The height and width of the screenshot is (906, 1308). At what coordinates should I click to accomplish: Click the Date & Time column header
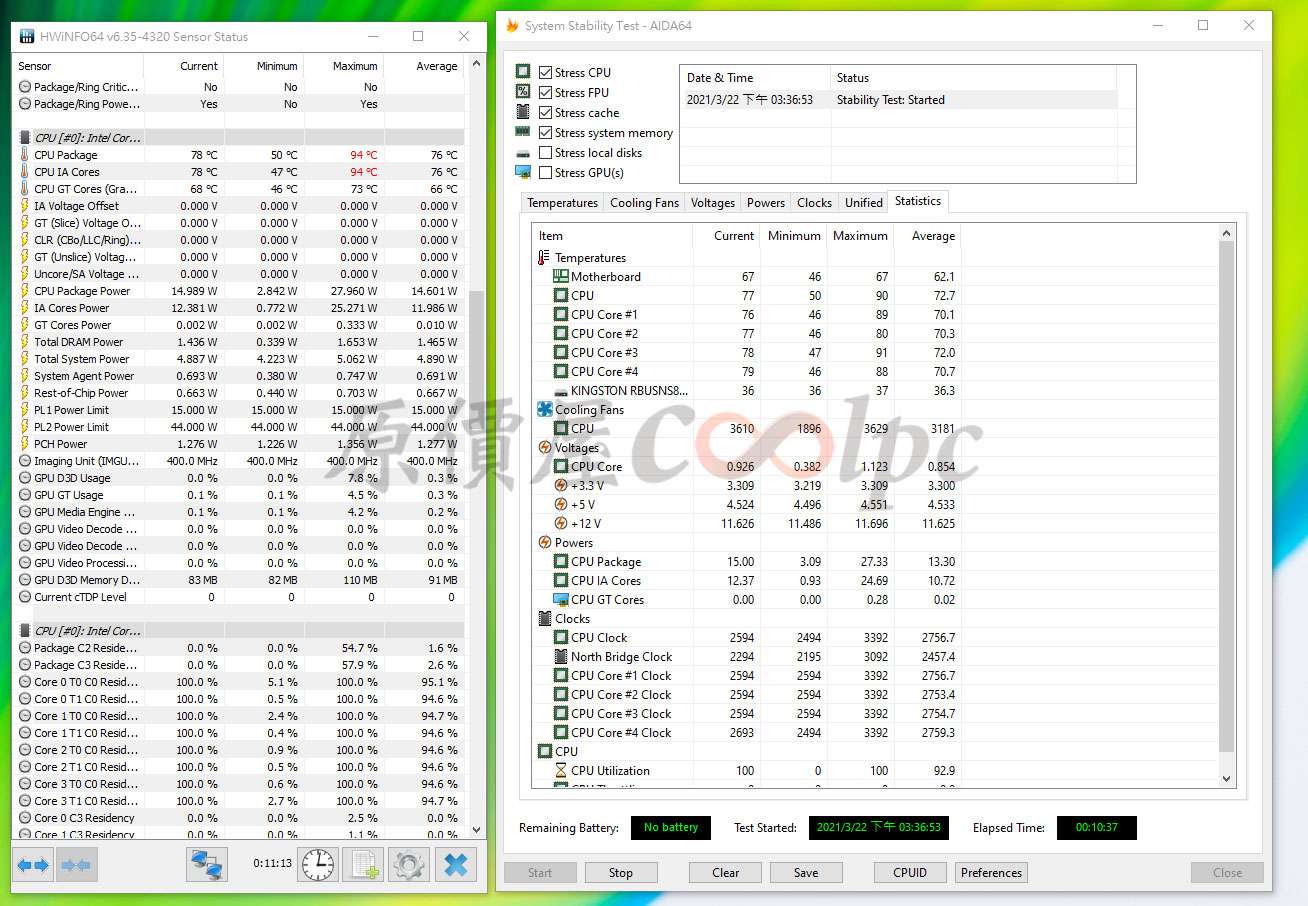tap(755, 78)
